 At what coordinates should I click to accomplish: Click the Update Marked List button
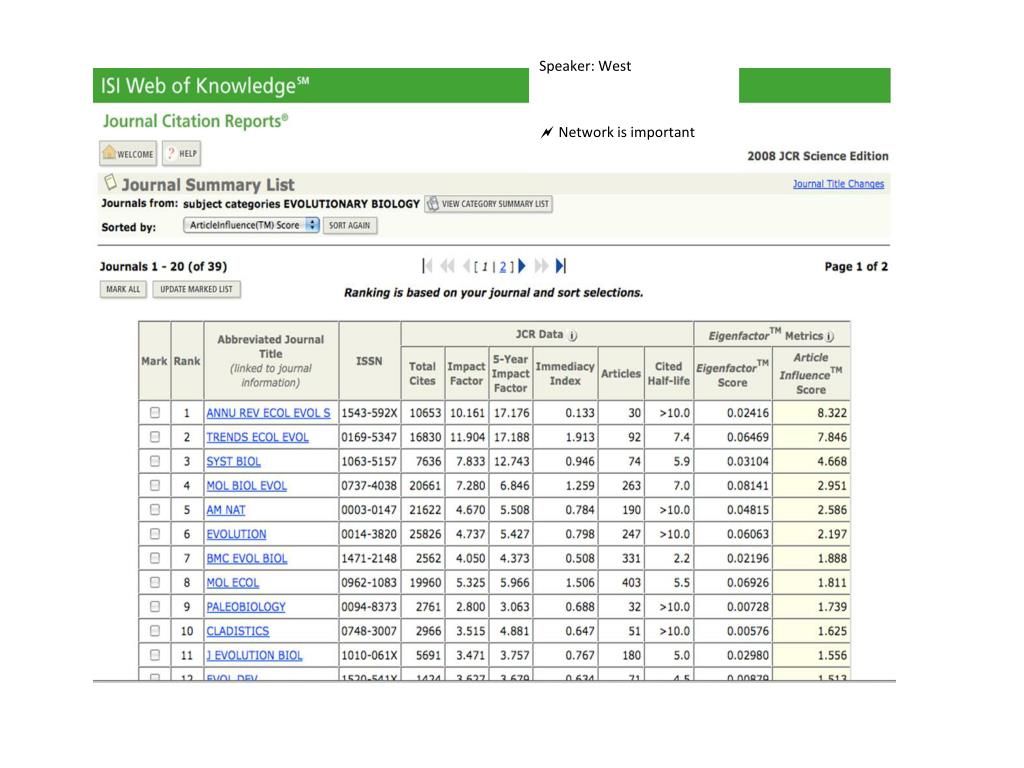[197, 289]
